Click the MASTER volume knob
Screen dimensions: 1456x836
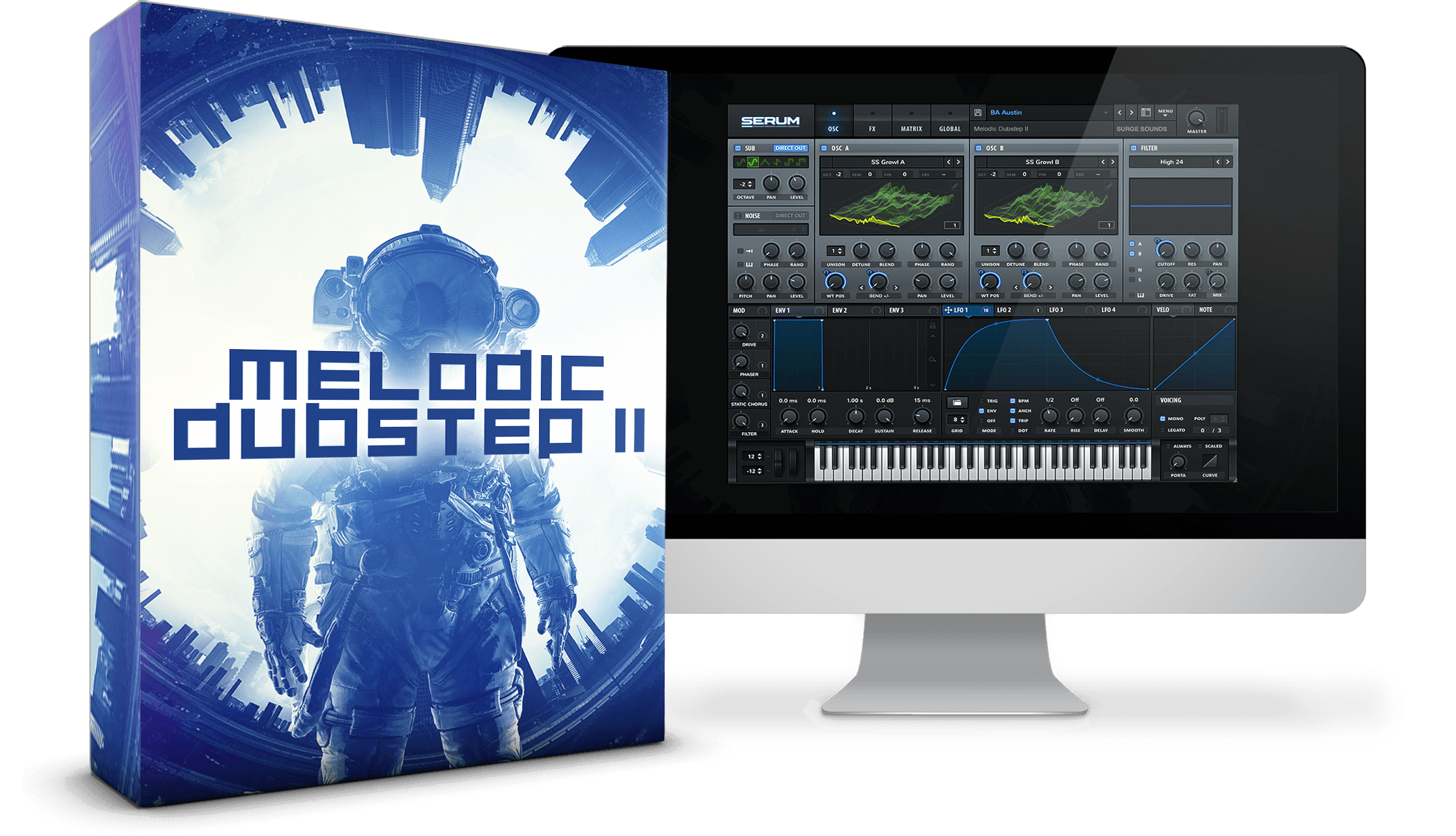tap(1196, 118)
